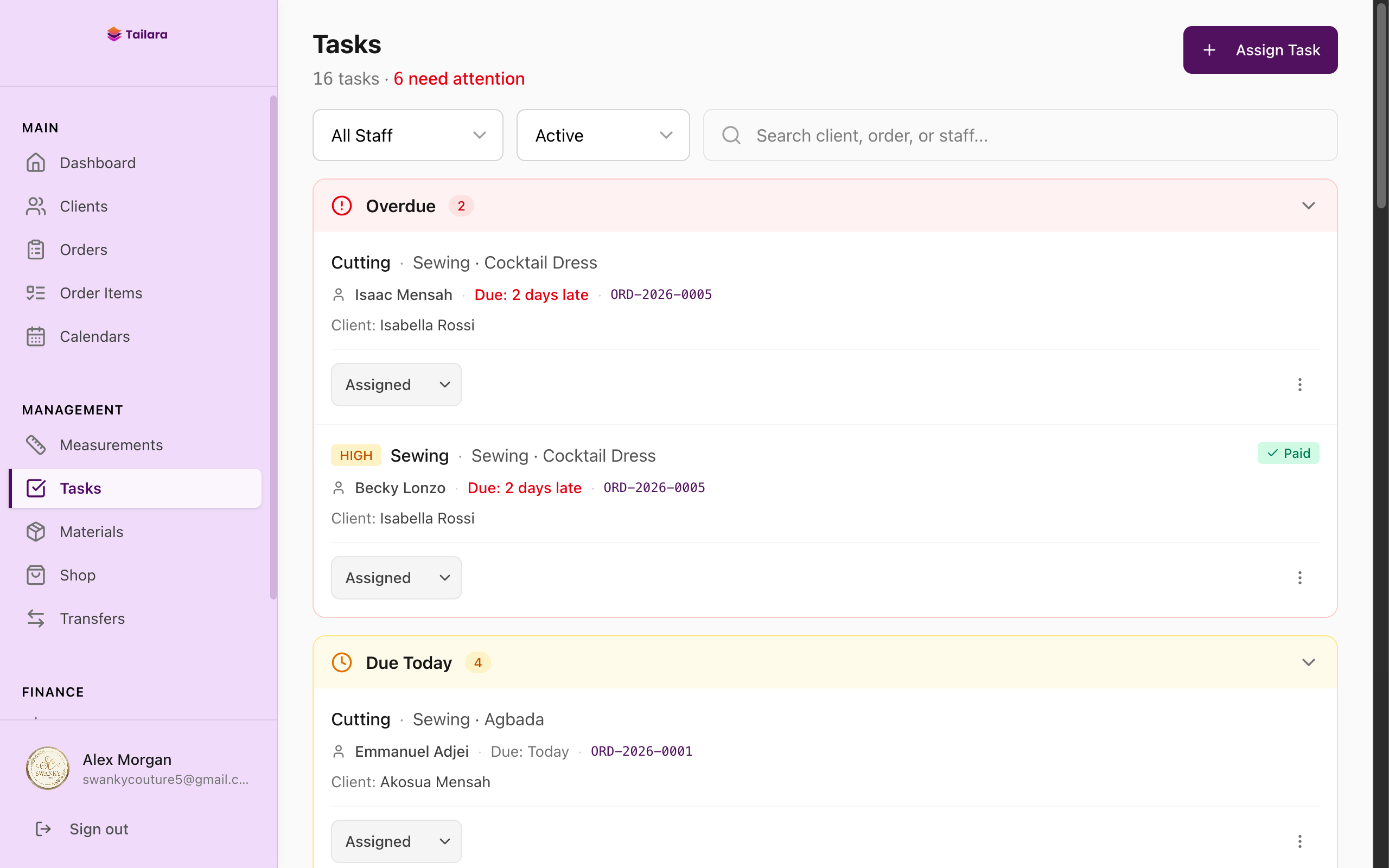
Task: Open the Calendars icon
Action: click(x=36, y=336)
